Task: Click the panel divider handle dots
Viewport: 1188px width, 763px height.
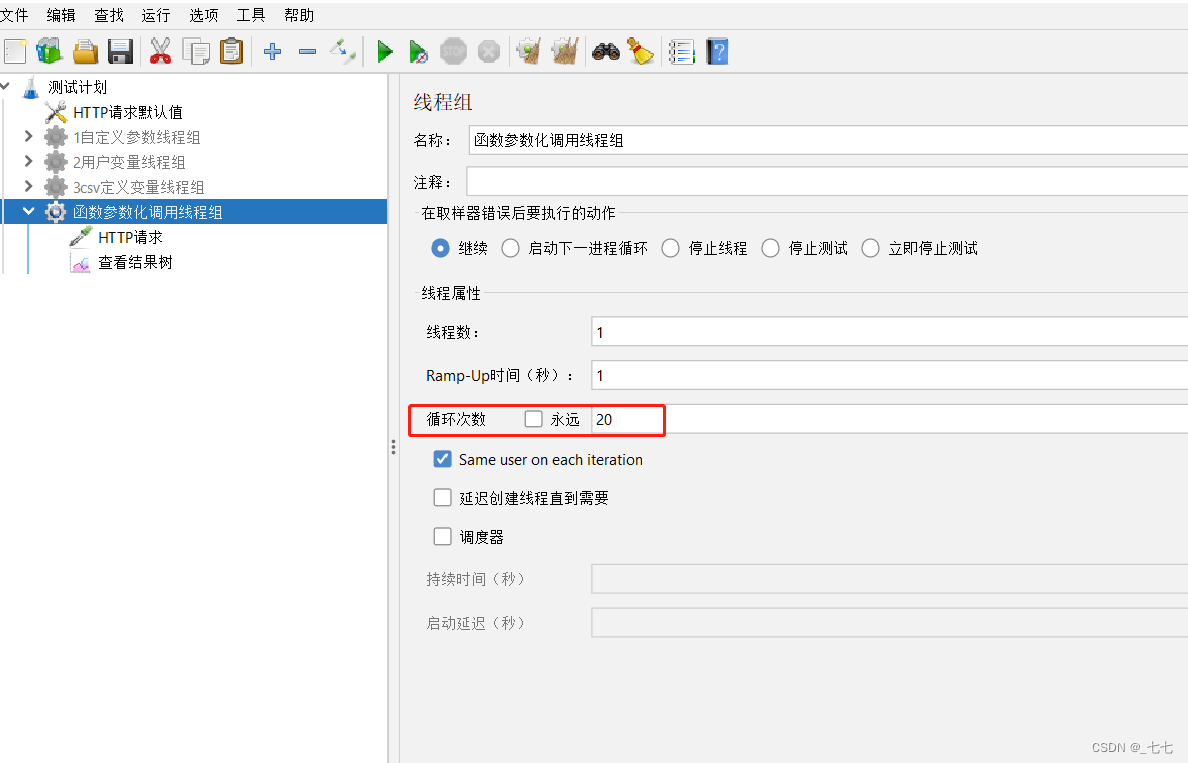Action: click(393, 447)
